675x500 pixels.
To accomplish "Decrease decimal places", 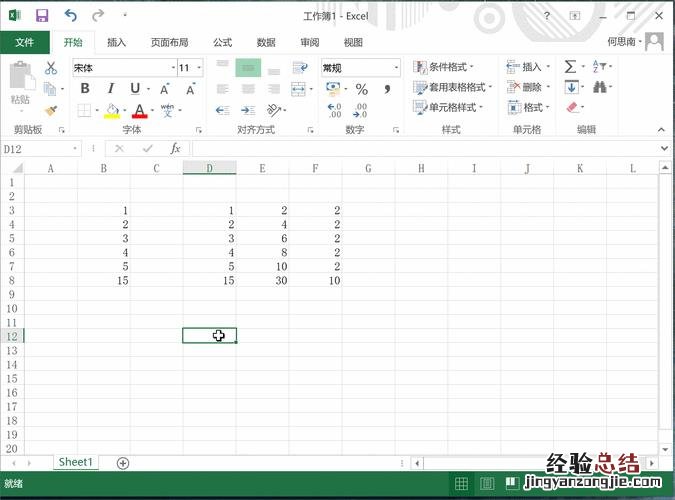I will (360, 111).
